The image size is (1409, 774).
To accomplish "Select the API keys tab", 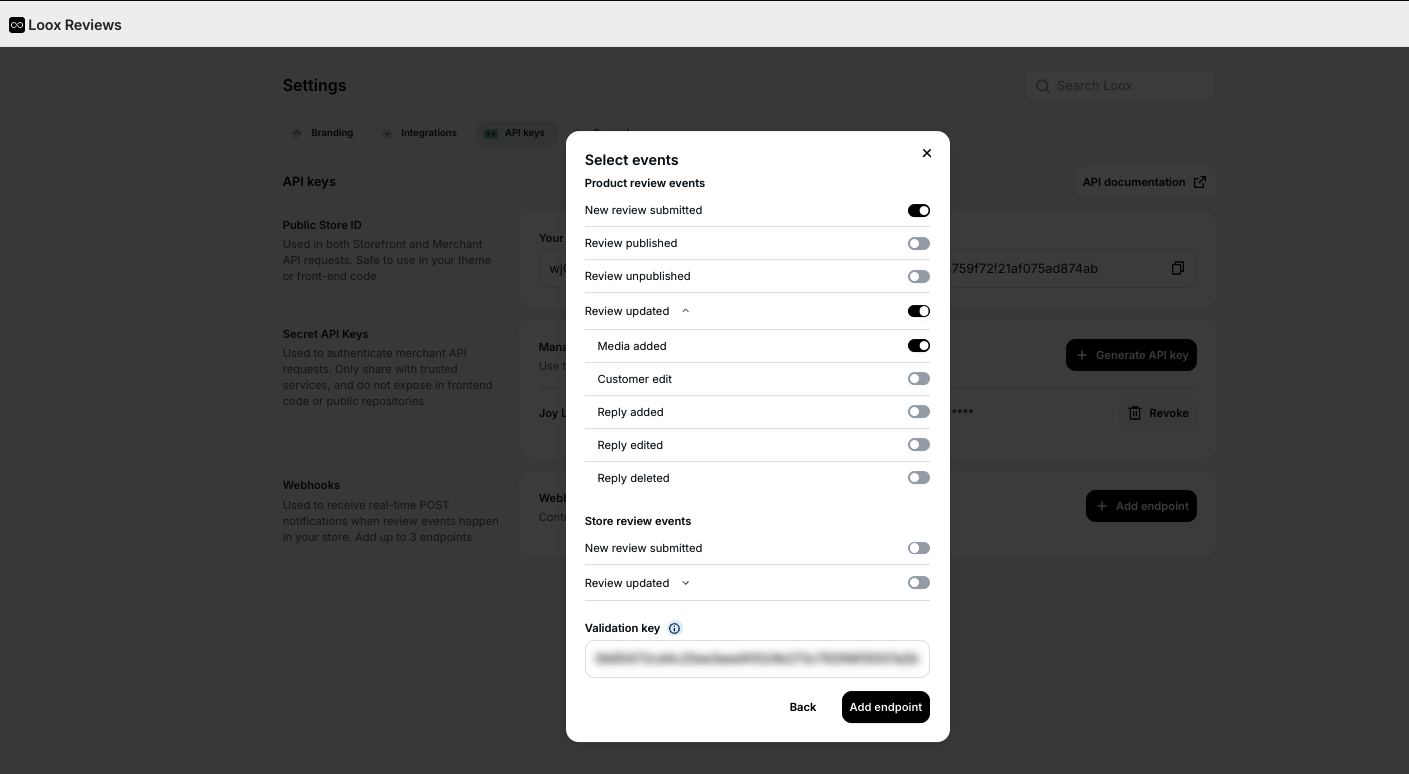I will (516, 133).
